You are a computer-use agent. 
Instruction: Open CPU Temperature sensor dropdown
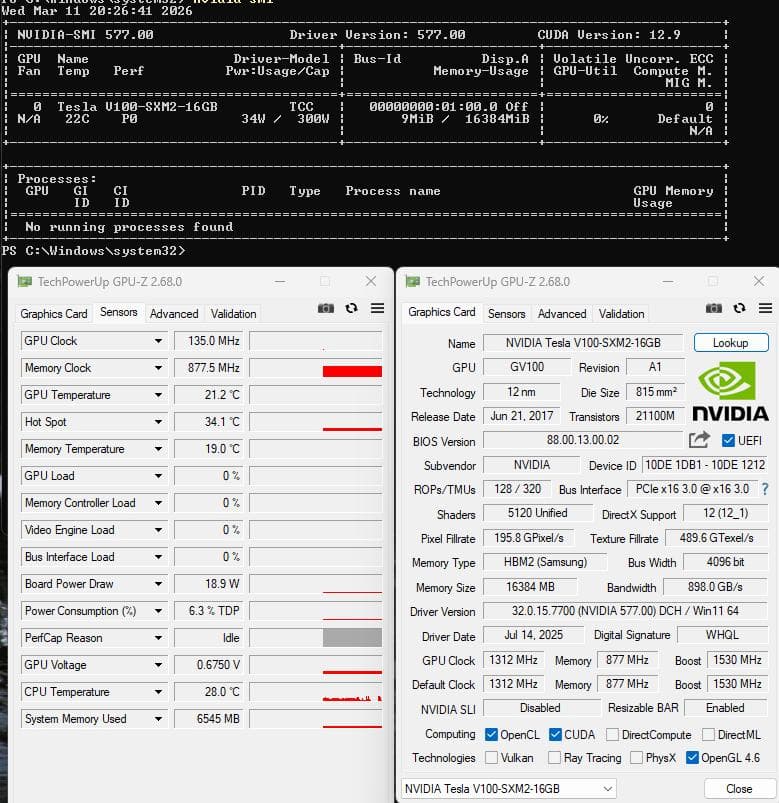point(158,692)
